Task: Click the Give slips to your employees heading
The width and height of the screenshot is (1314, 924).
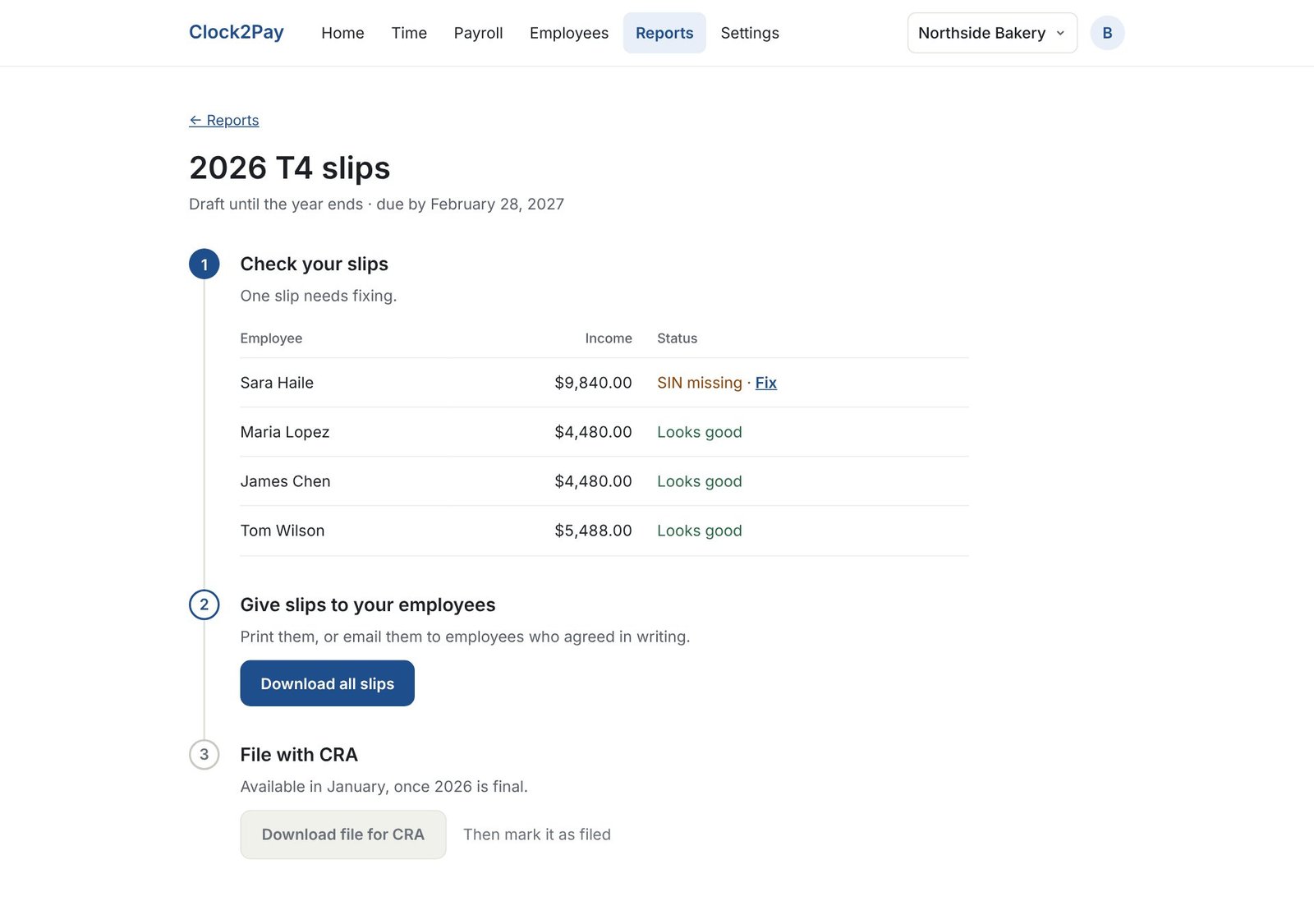Action: [368, 605]
